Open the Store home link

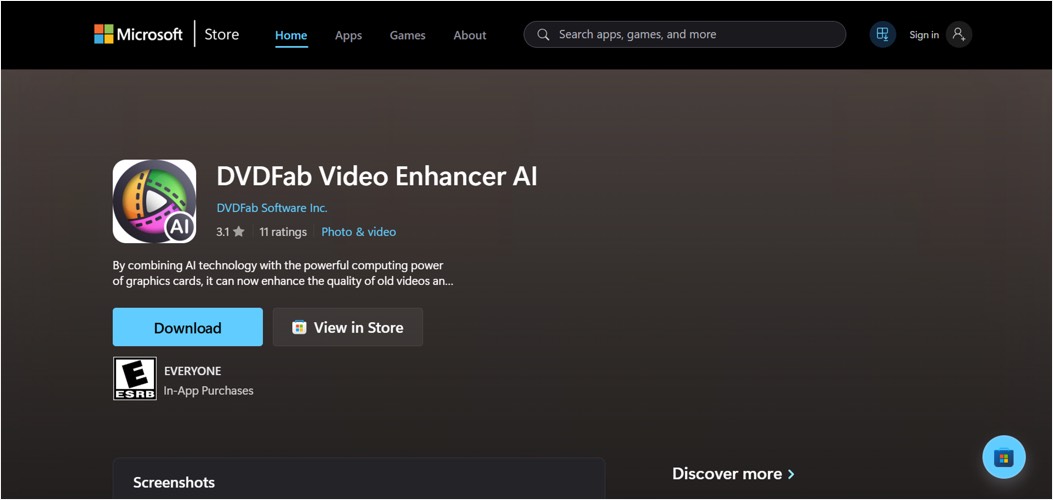tap(222, 34)
